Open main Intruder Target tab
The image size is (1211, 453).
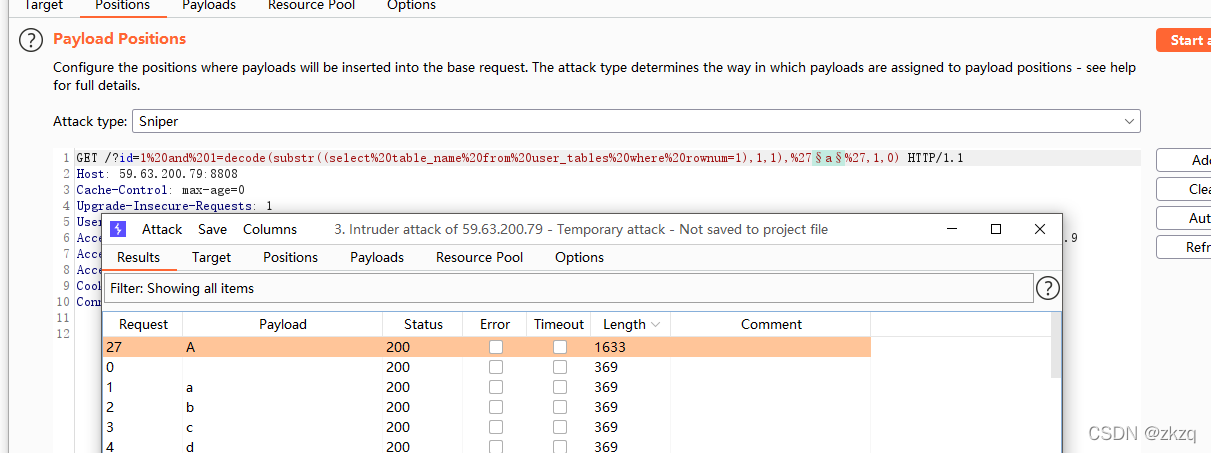(x=43, y=5)
